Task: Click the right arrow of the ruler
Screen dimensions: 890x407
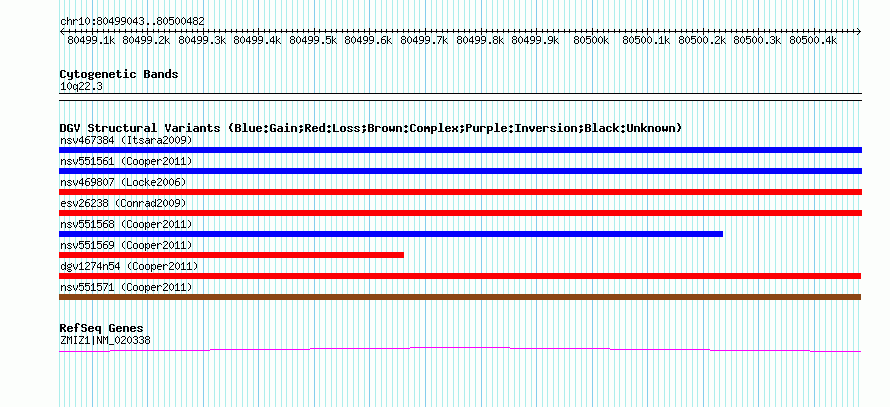Action: tap(859, 31)
